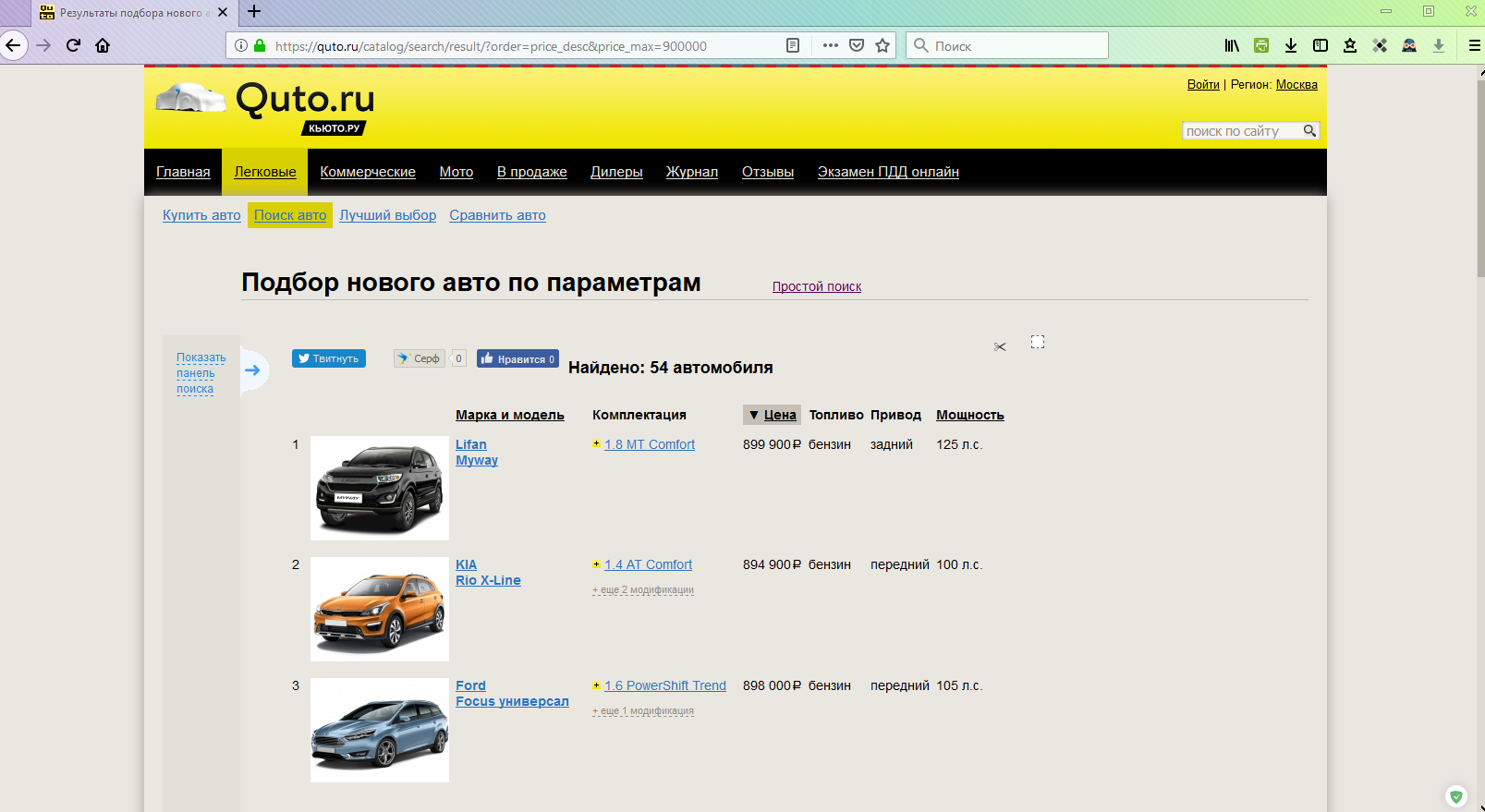Click the dashed square selection icon
The height and width of the screenshot is (812, 1485).
(x=1038, y=342)
